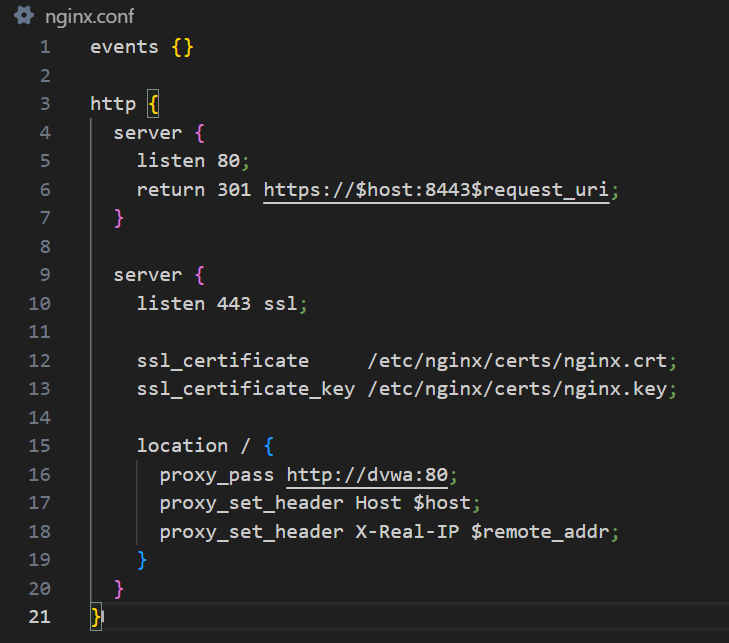Click 'ssl_certificate' directive on line 12
The width and height of the screenshot is (729, 643).
coord(223,361)
